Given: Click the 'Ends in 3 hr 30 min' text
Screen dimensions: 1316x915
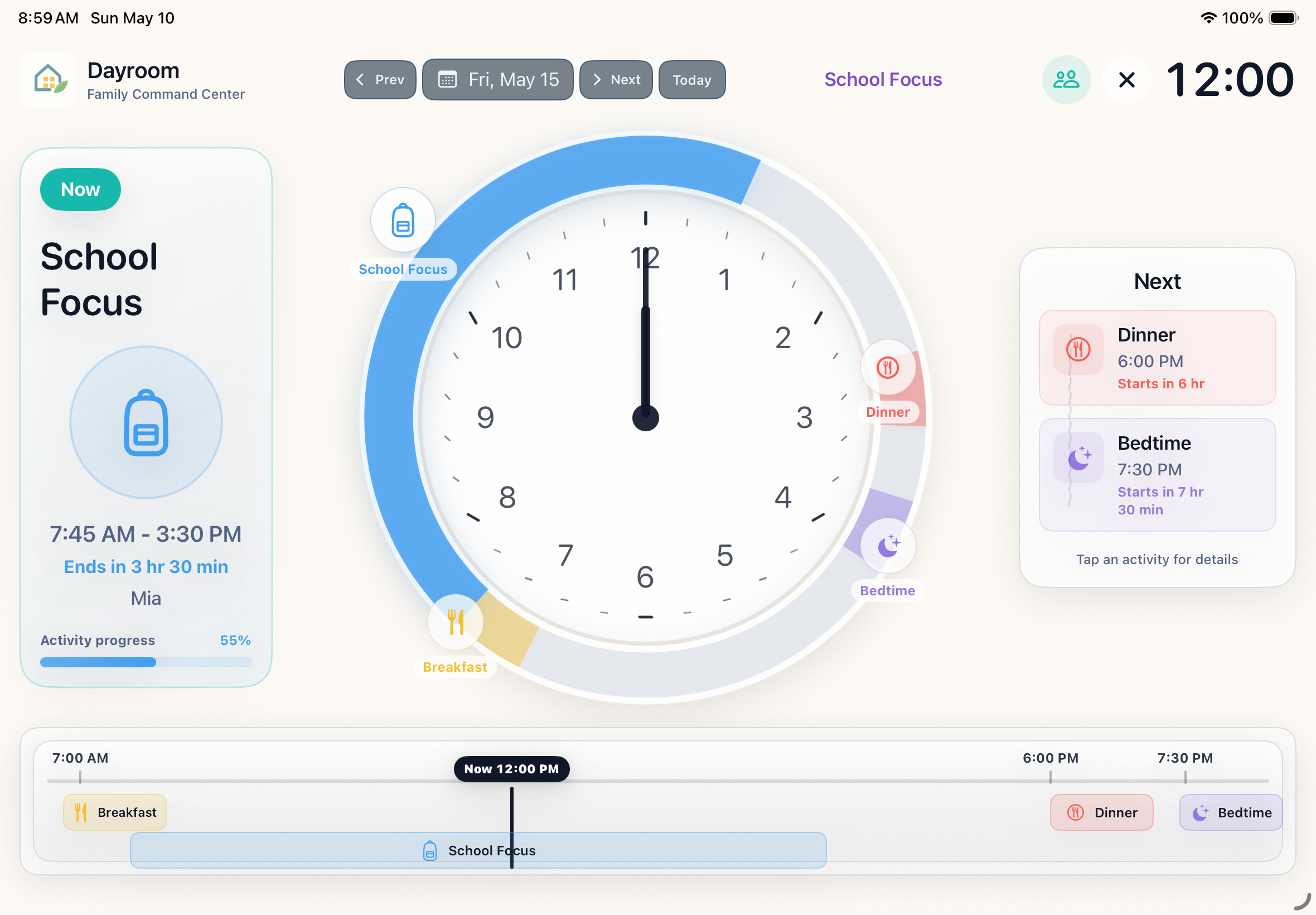Looking at the screenshot, I should tap(146, 566).
